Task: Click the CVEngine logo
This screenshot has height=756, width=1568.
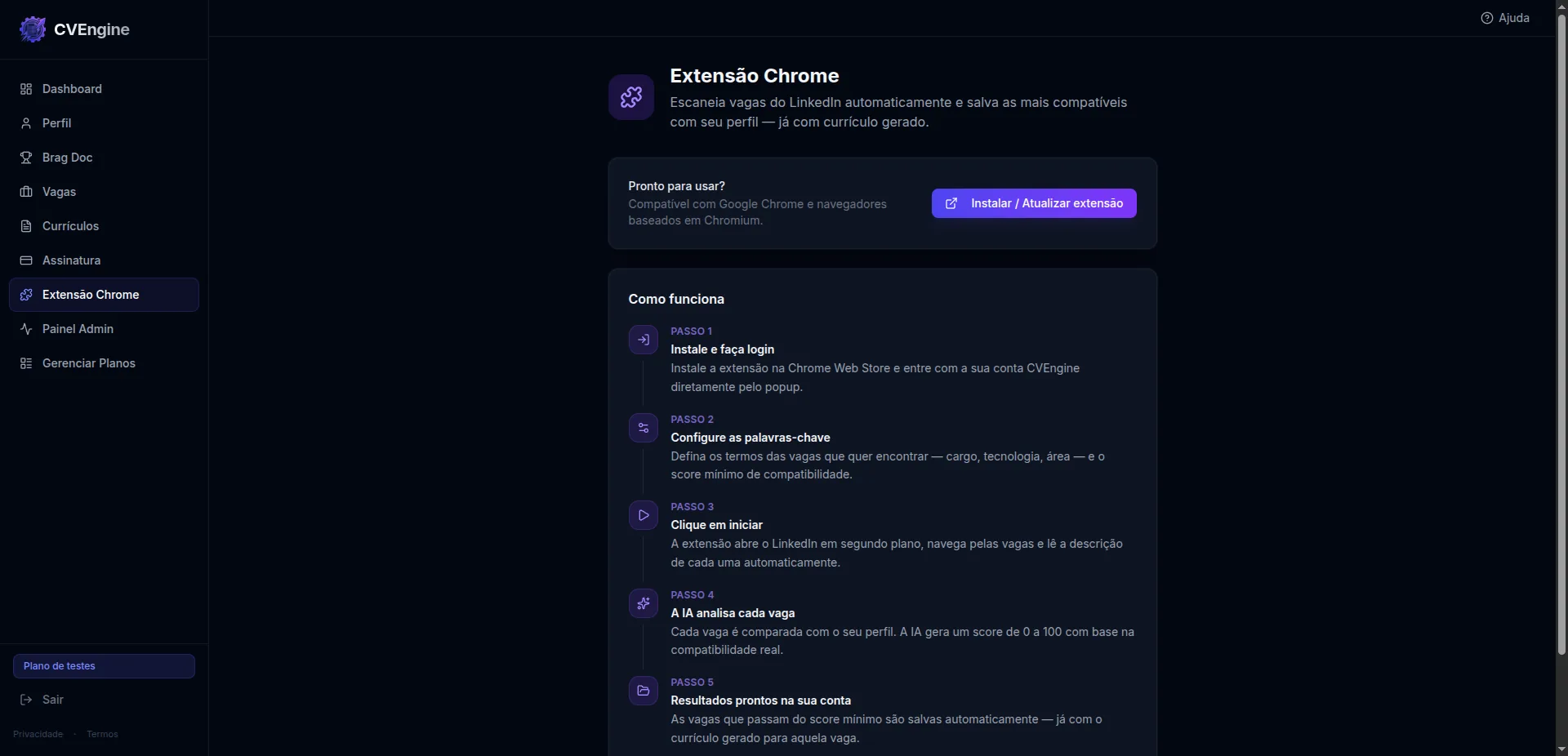Action: tap(33, 29)
